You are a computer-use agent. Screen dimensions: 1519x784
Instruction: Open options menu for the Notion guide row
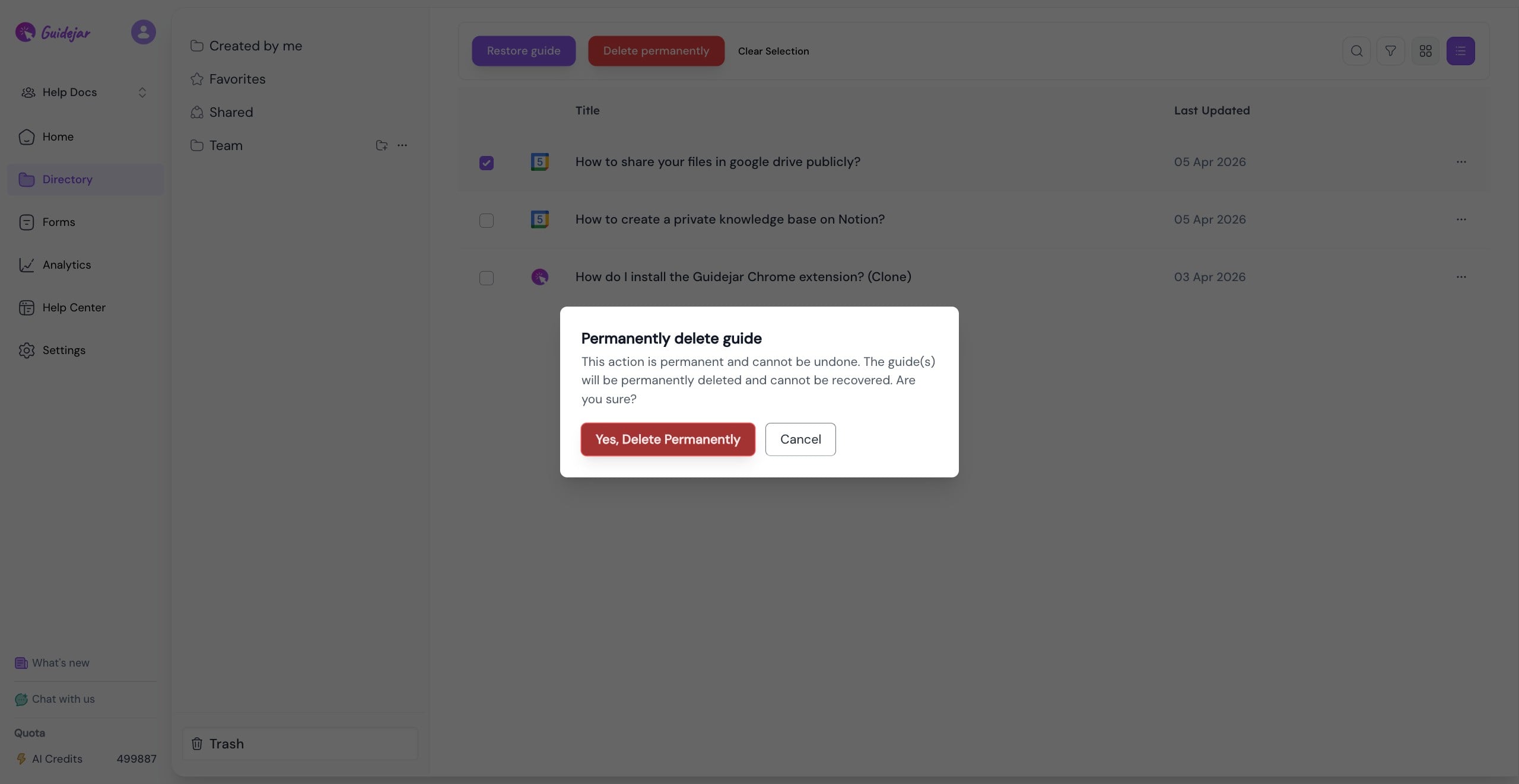(1461, 219)
